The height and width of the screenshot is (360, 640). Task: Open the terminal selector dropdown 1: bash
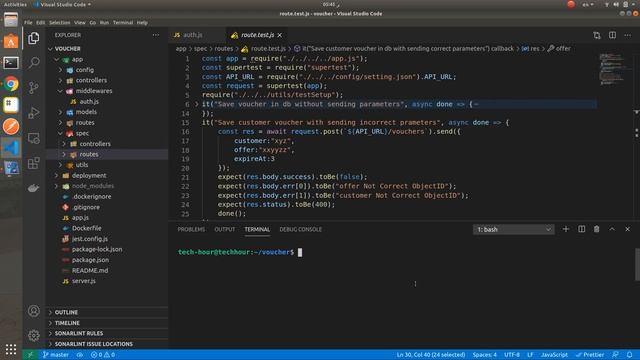pyautogui.click(x=513, y=229)
